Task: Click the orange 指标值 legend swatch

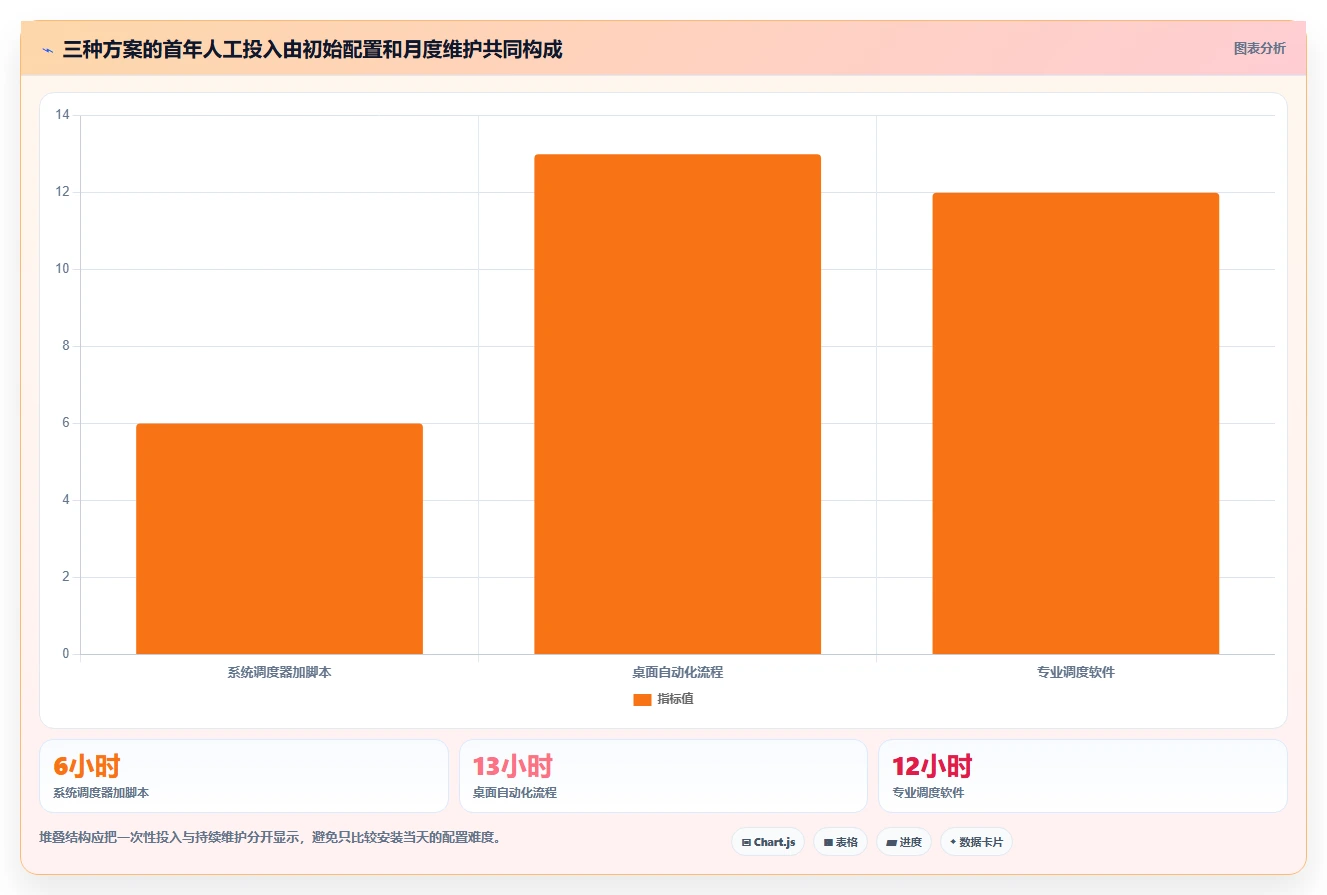Action: click(x=642, y=699)
